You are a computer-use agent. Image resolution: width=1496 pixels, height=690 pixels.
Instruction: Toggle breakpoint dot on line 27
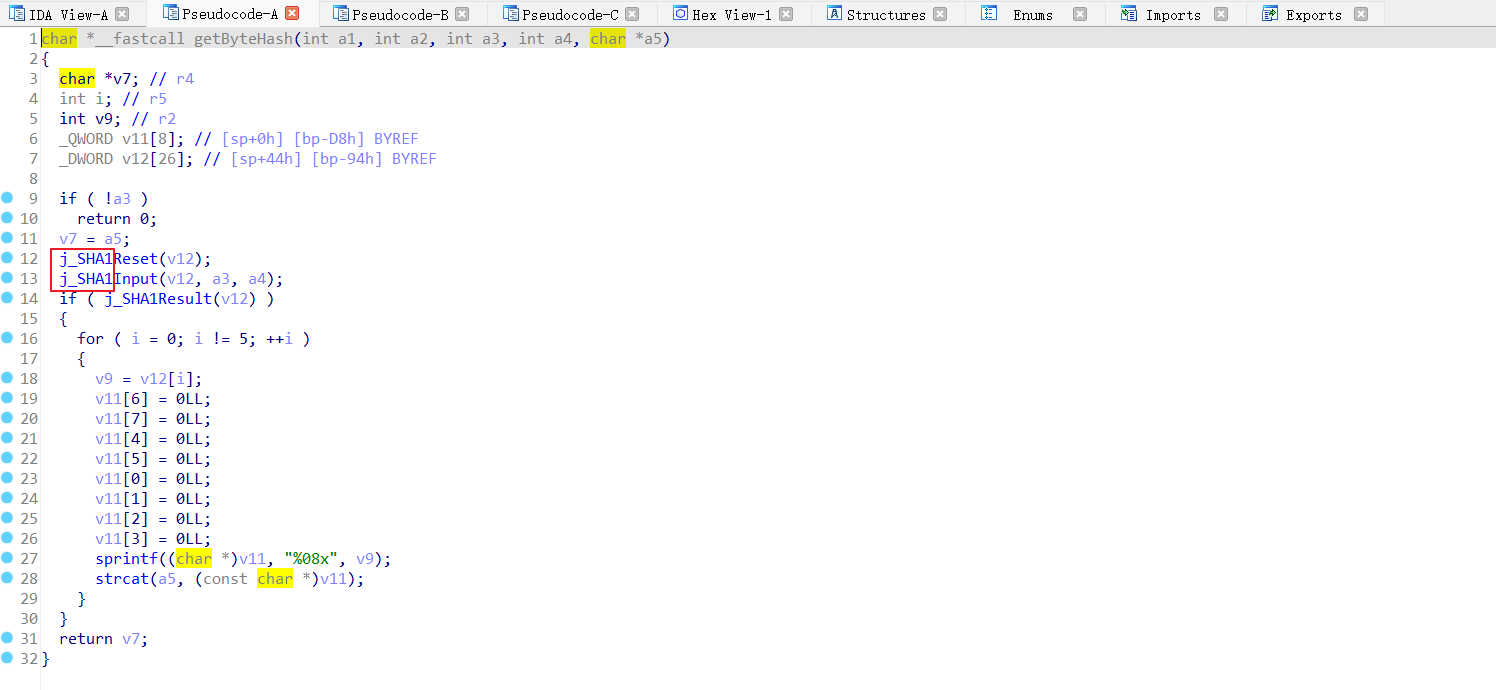tap(7, 558)
